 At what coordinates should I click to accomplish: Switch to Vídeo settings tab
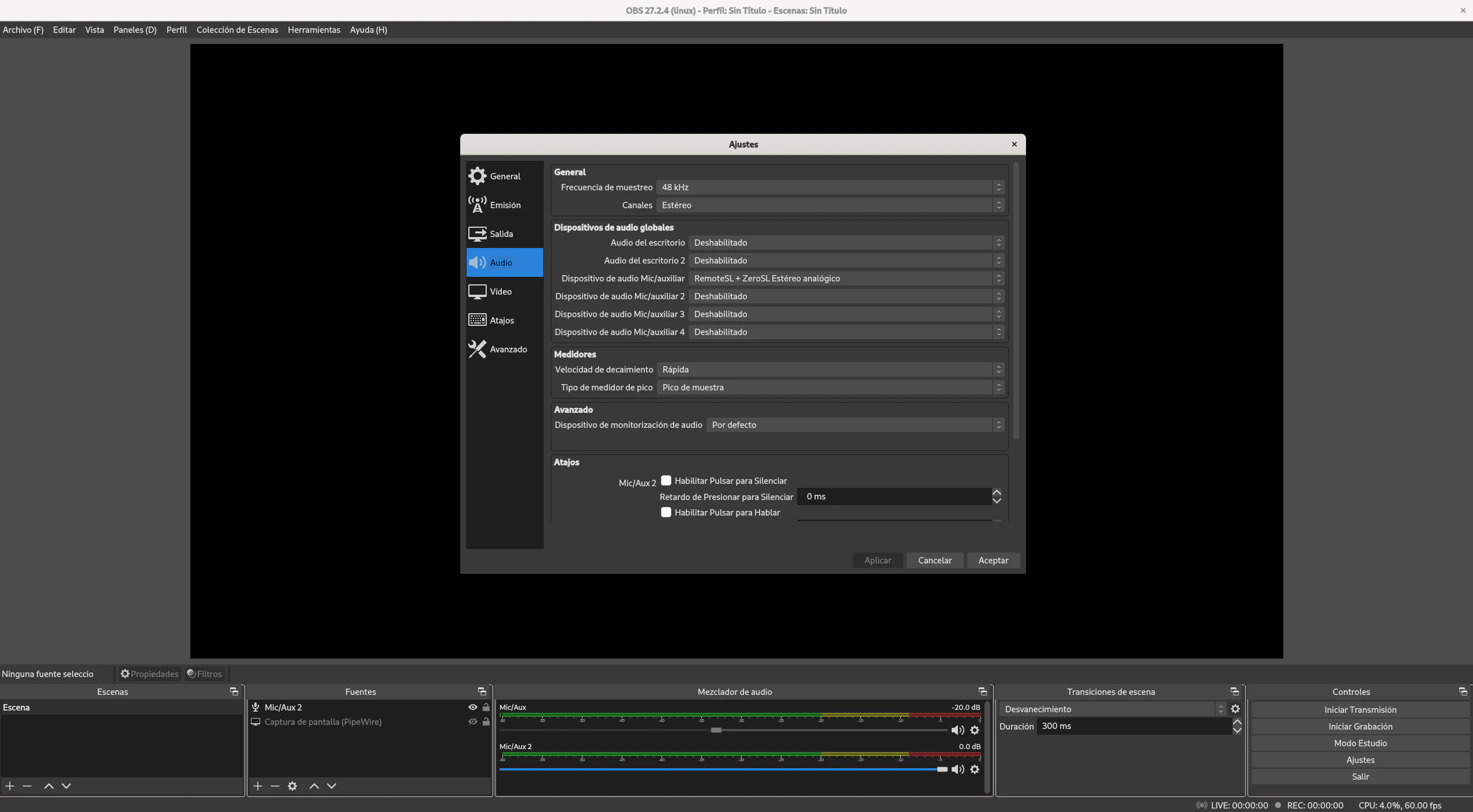501,292
